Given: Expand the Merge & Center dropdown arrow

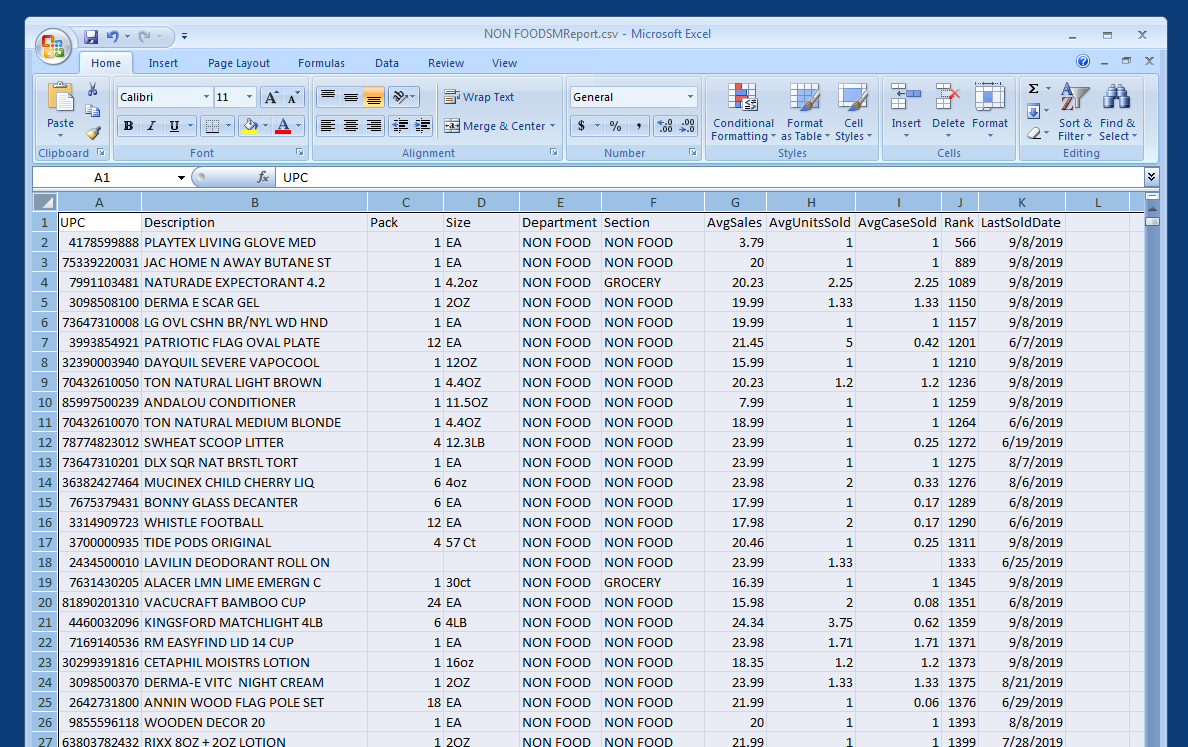Looking at the screenshot, I should [552, 126].
